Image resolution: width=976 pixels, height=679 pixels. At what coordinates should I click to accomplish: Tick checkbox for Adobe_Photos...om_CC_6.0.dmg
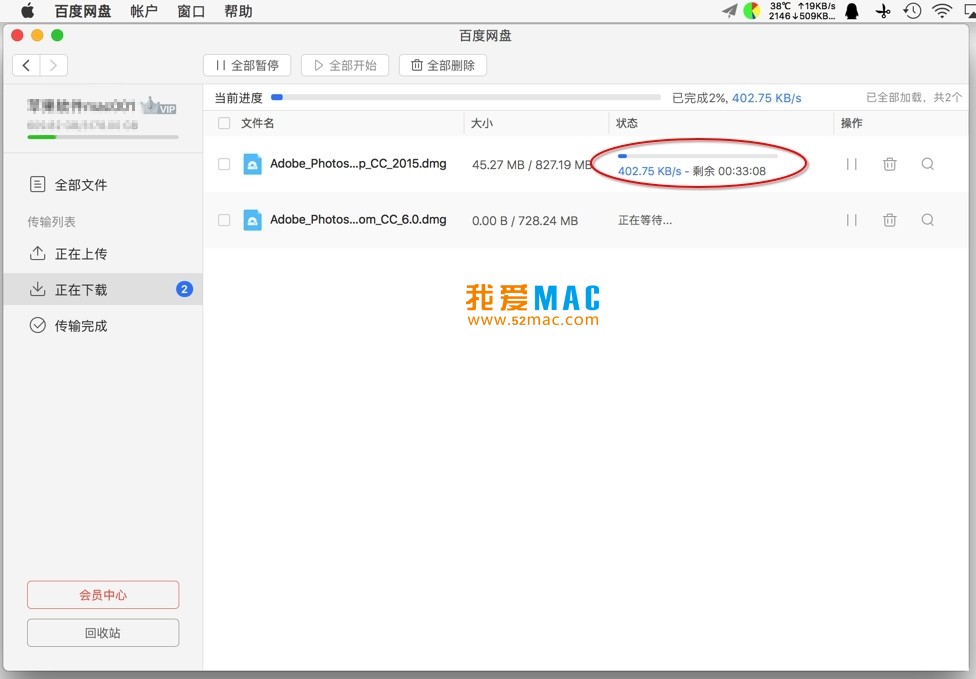click(x=224, y=220)
